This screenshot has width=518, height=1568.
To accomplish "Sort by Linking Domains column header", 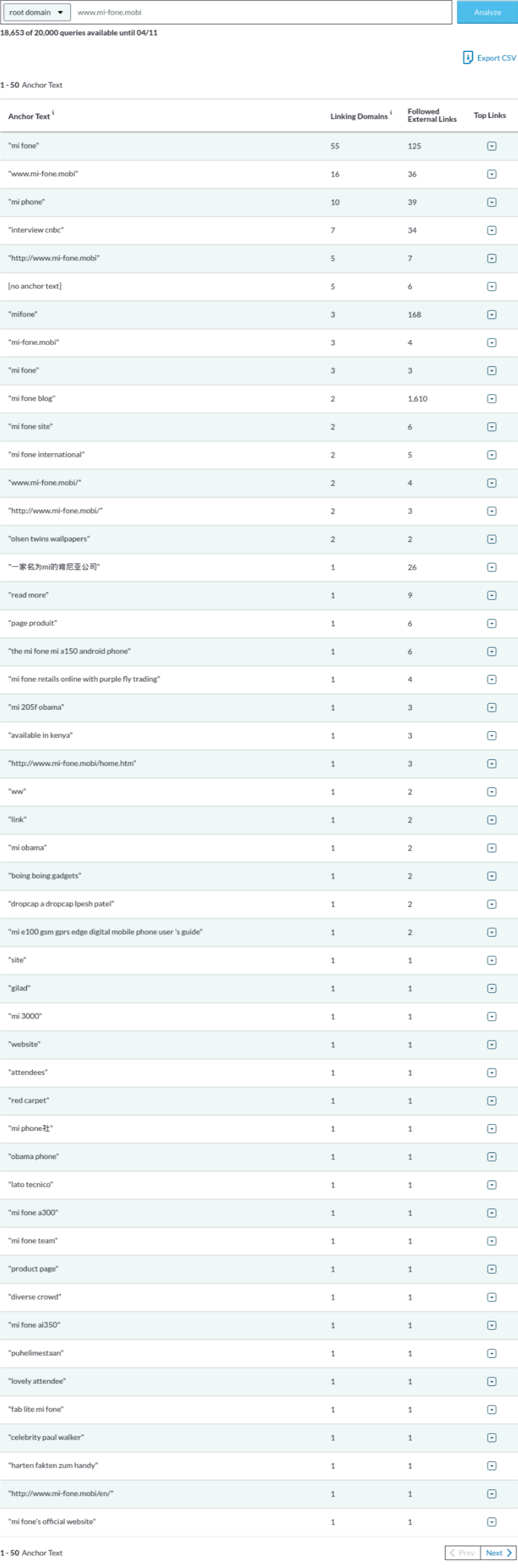I will 358,116.
